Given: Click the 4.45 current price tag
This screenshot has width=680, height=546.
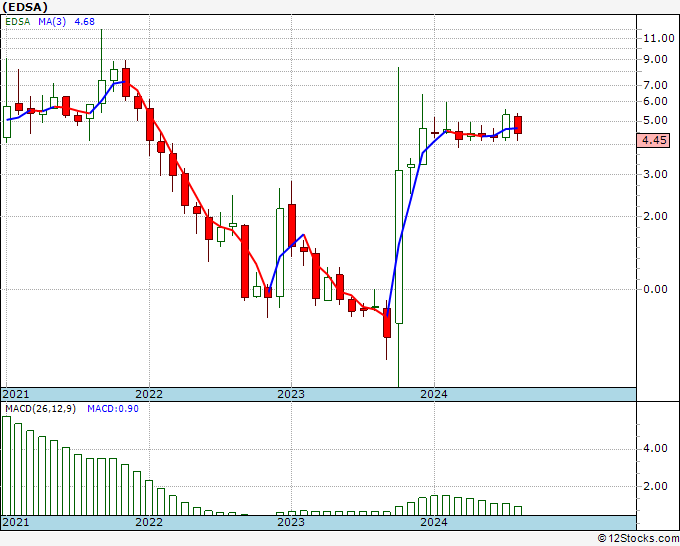Looking at the screenshot, I should (654, 141).
